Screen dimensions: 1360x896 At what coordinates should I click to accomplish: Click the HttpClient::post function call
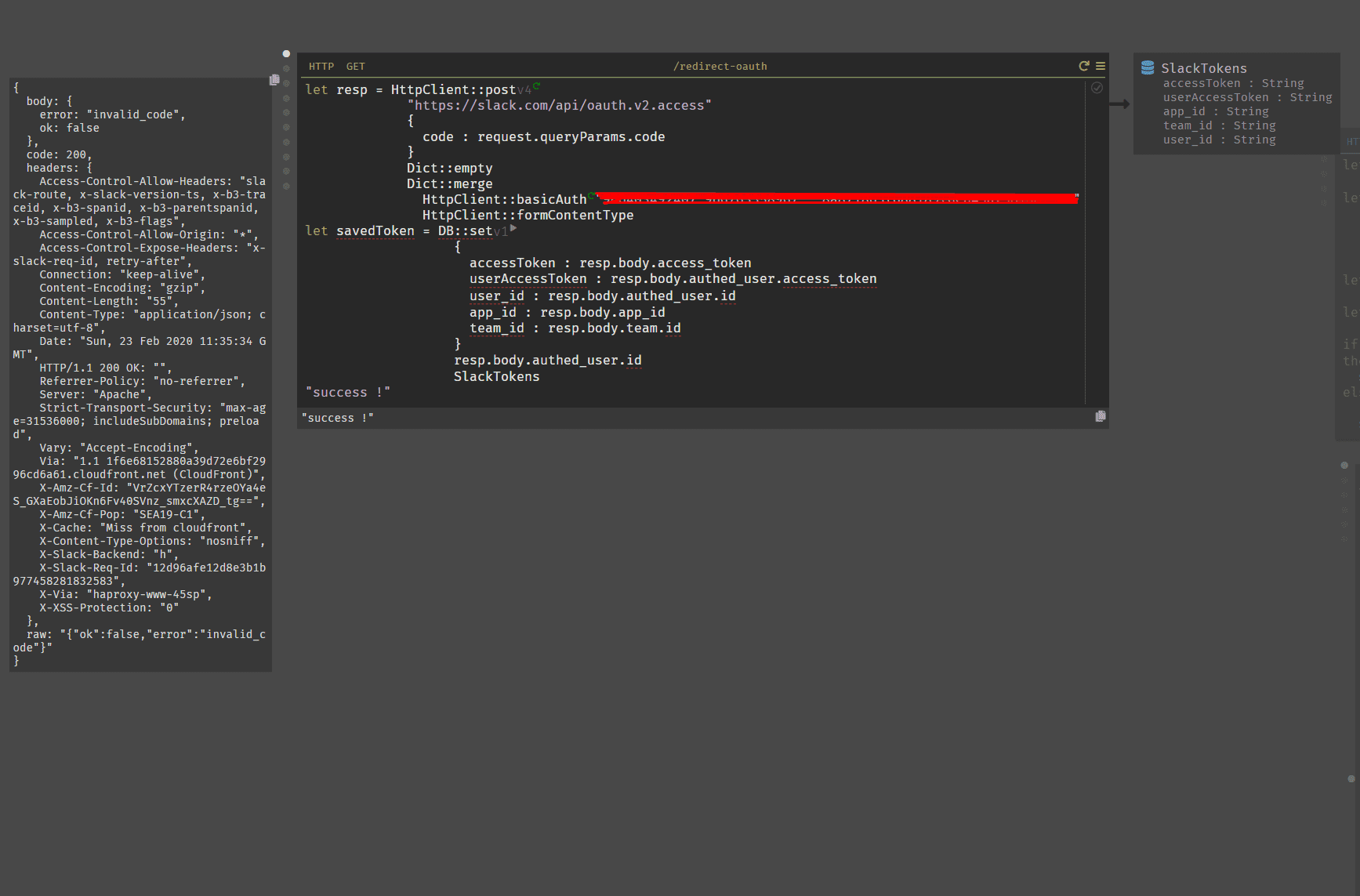pyautogui.click(x=454, y=89)
